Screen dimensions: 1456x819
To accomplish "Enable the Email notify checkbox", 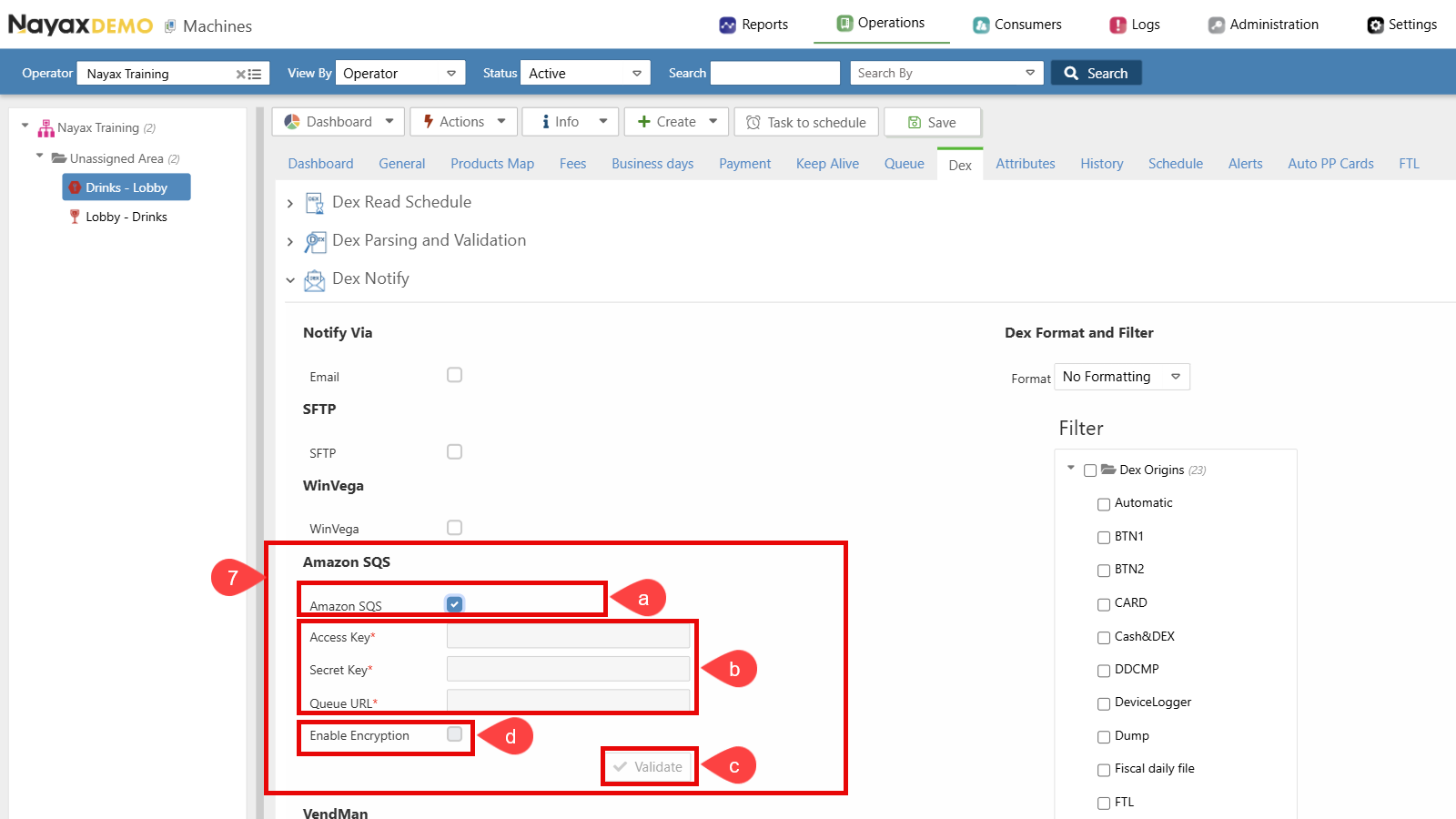I will 455,375.
